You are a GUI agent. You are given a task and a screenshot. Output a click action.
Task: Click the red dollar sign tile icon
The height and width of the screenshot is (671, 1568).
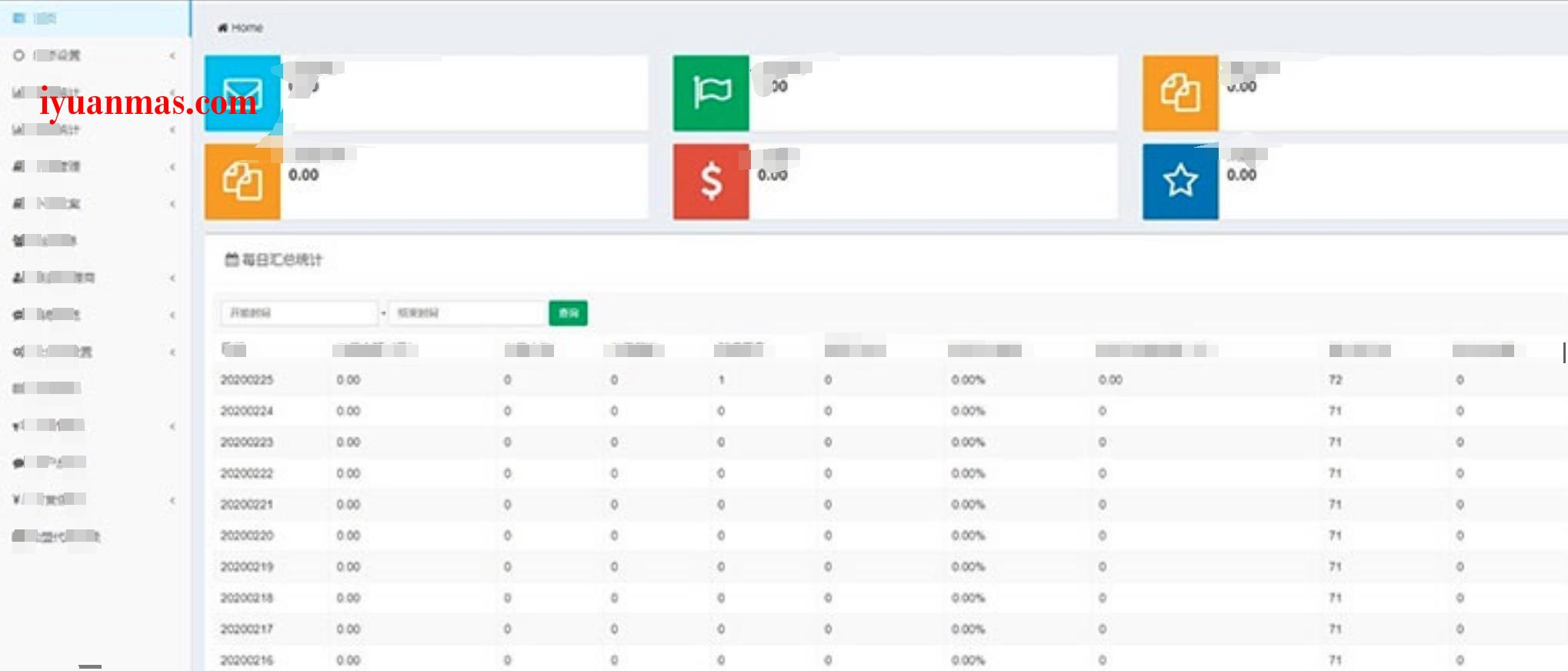pos(711,182)
